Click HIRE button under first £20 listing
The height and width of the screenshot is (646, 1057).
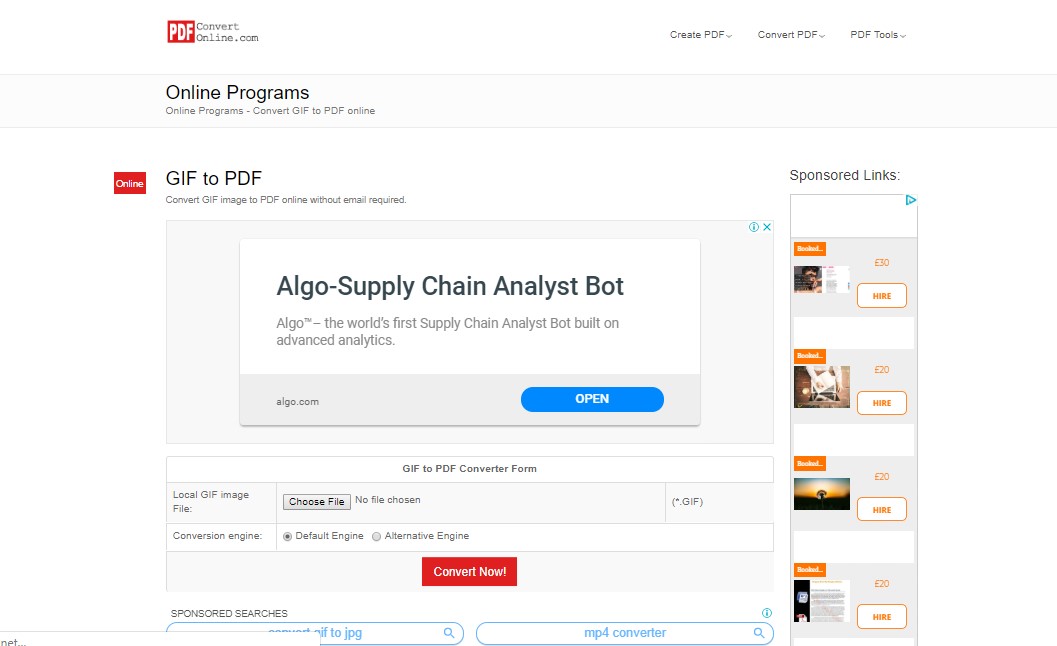[882, 403]
